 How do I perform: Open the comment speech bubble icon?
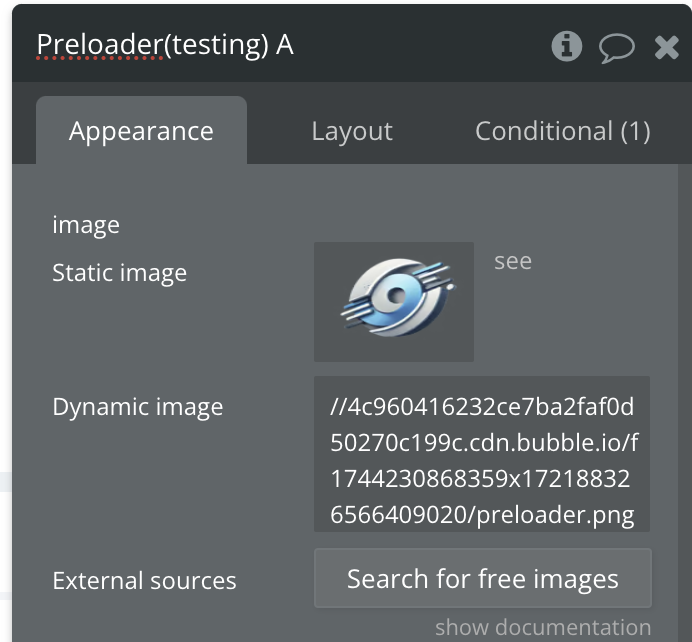[616, 47]
